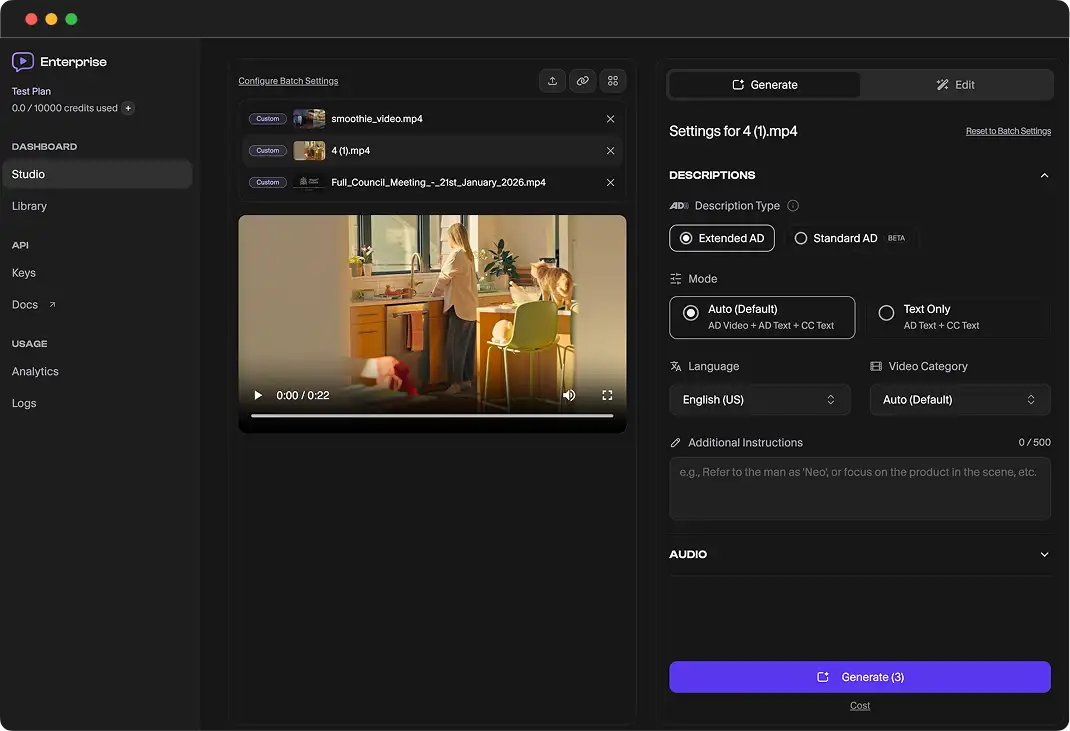Screen dimensions: 1070x731
Task: Open the Library section in the sidebar
Action: (x=29, y=206)
